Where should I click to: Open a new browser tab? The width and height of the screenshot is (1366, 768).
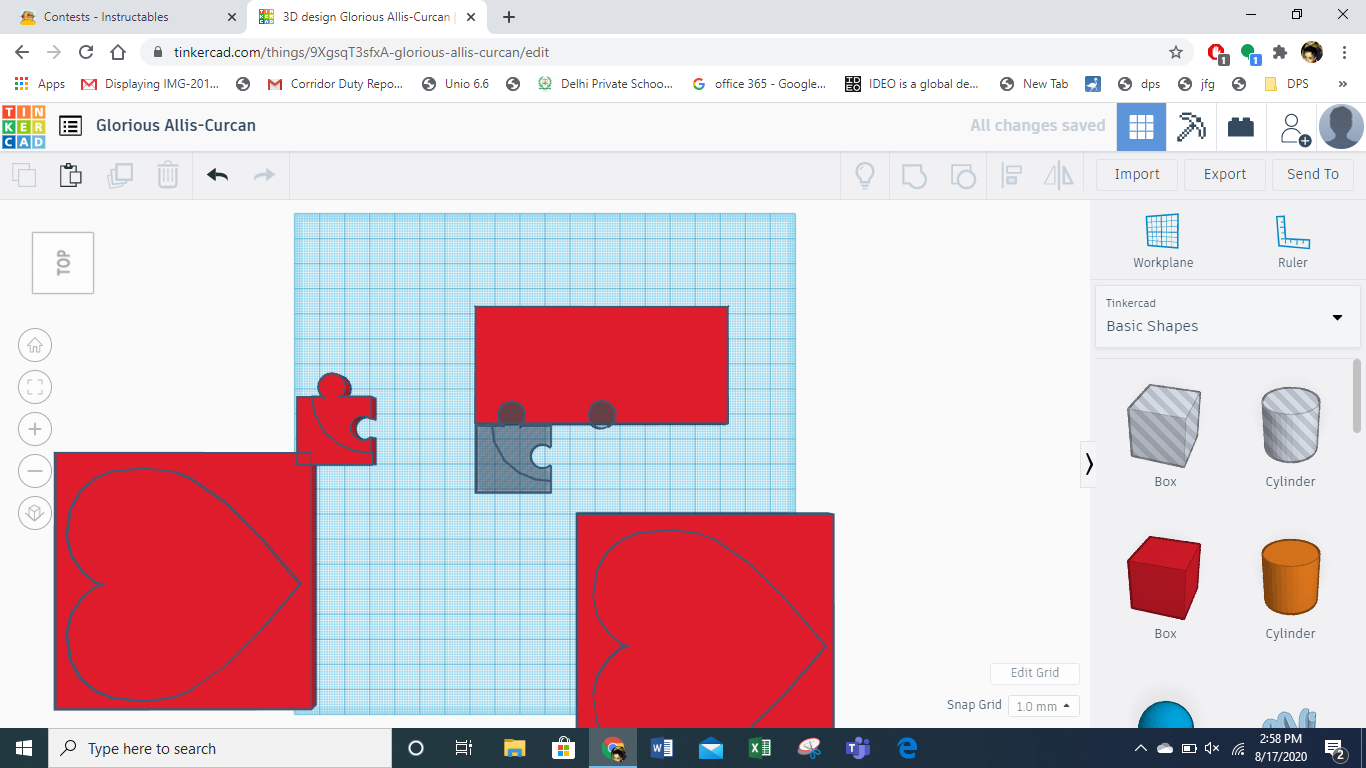tap(509, 17)
